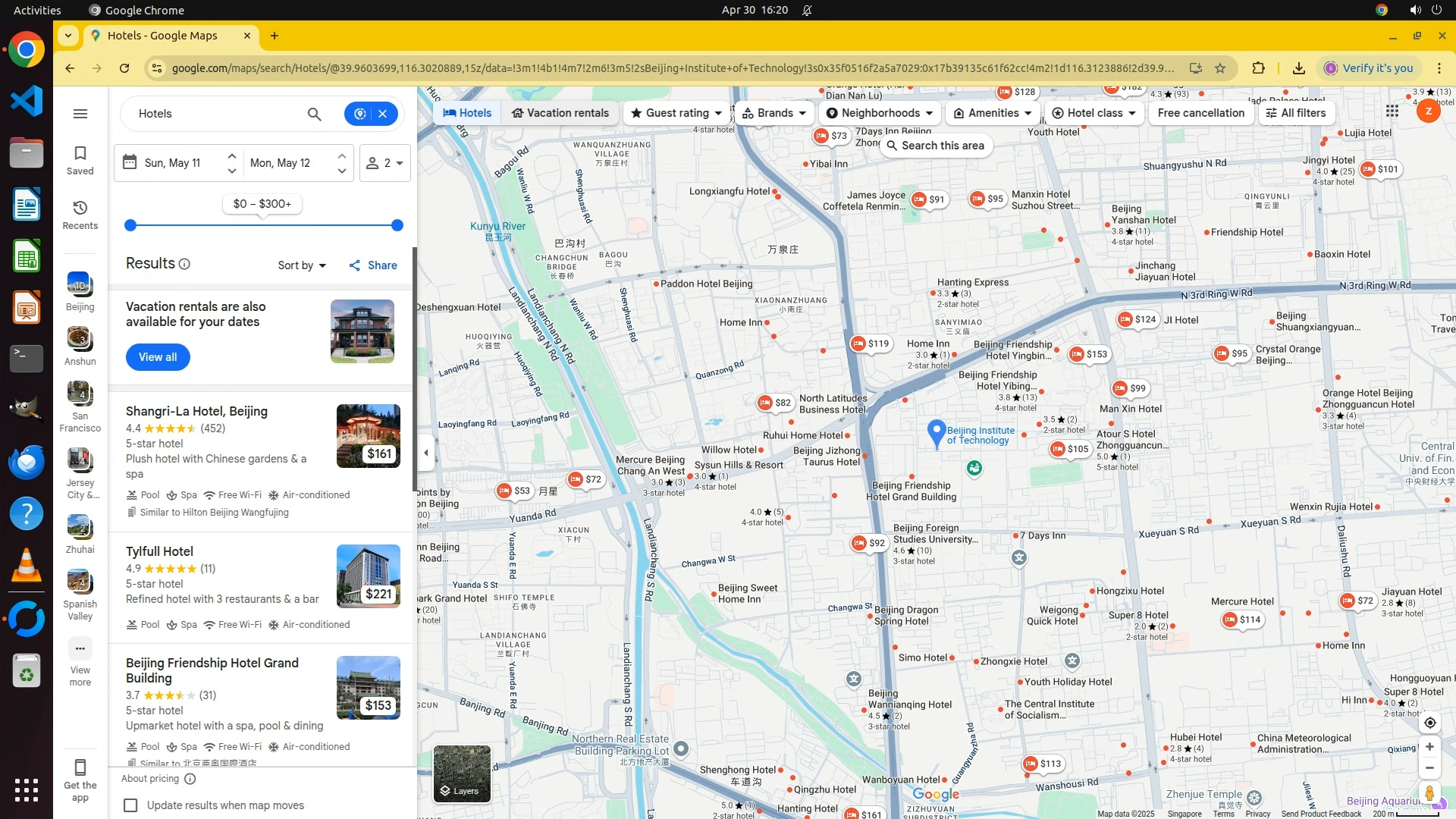Select the Vacation rentals tab
This screenshot has height=819, width=1456.
point(560,113)
